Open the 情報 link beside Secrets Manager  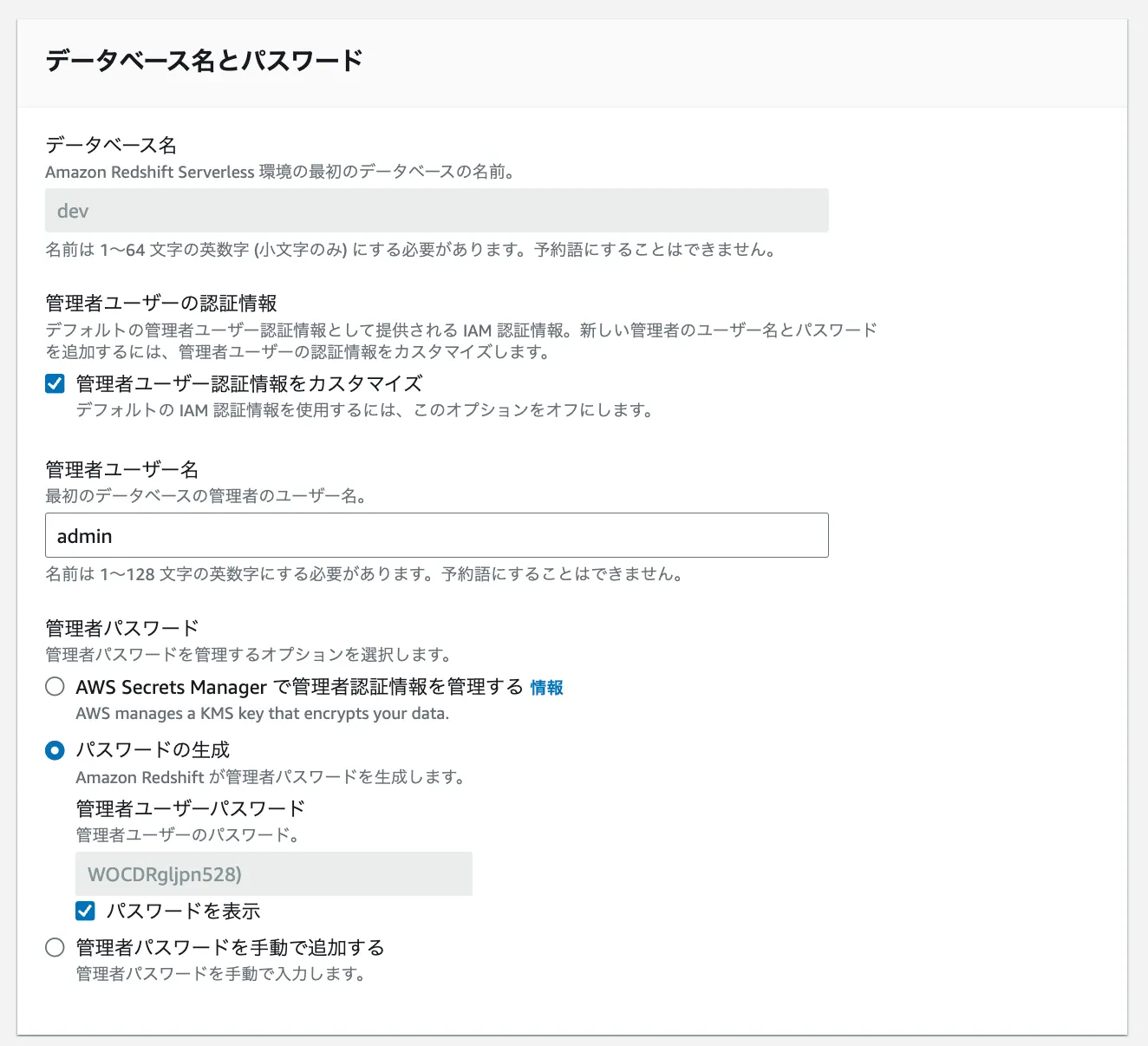click(546, 688)
